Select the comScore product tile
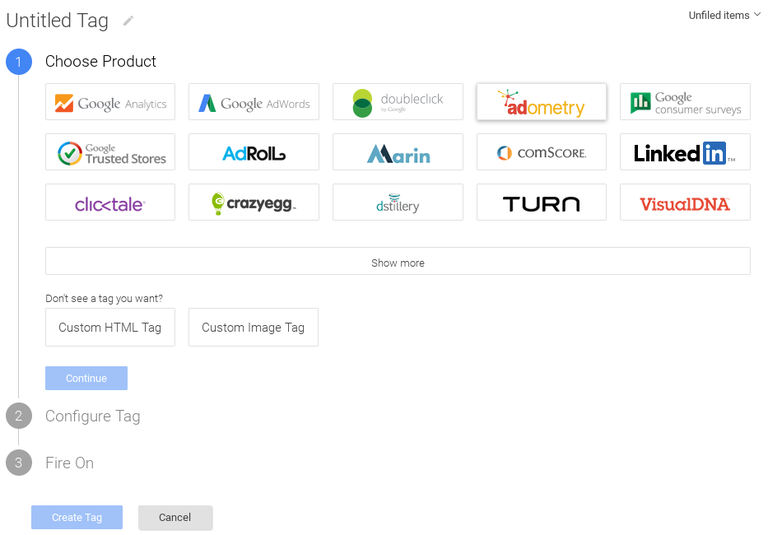This screenshot has height=535, width=768. [541, 152]
